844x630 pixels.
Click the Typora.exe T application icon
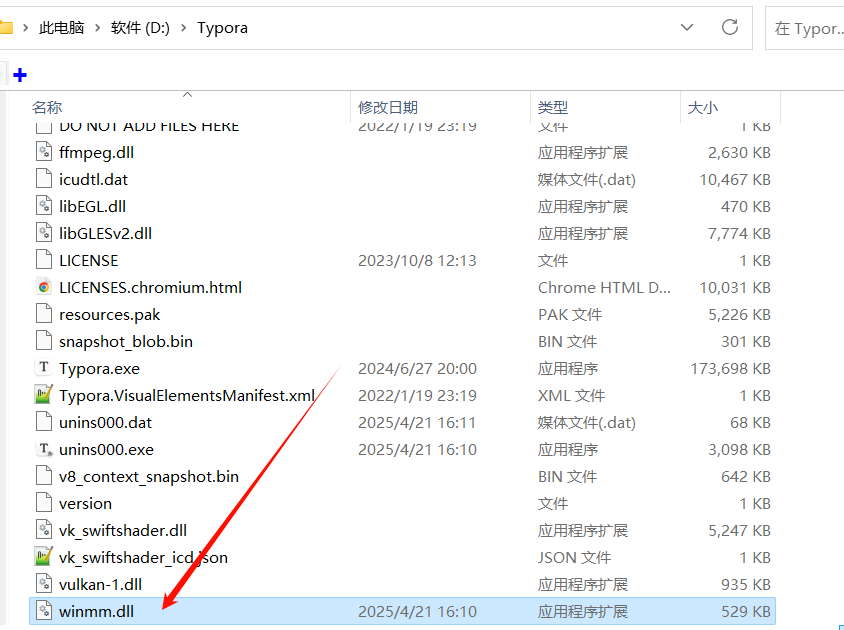tap(44, 368)
